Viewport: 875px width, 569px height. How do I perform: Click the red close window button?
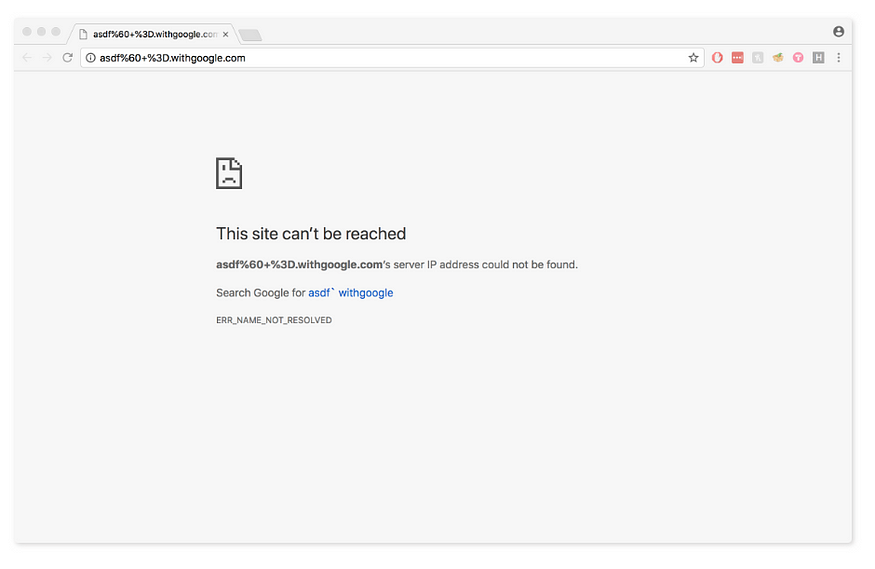27,32
